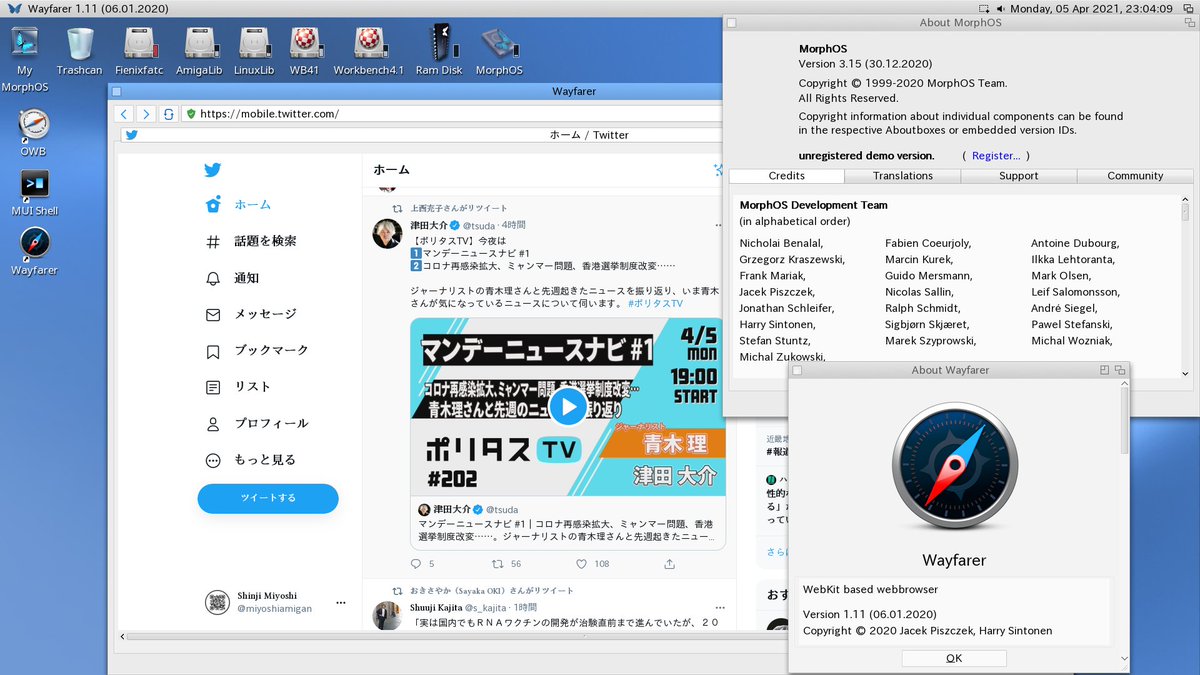Click the About MorphOS credits scrollbar down arrow
Image resolution: width=1200 pixels, height=675 pixels.
tap(1186, 374)
